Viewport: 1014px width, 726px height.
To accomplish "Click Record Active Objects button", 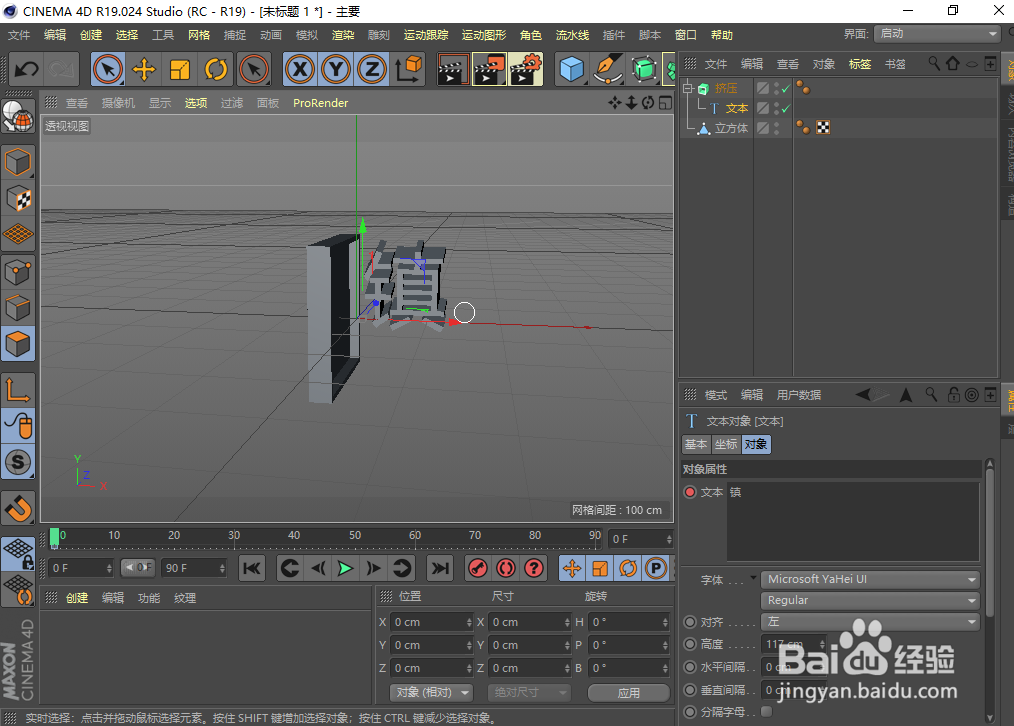I will (478, 568).
